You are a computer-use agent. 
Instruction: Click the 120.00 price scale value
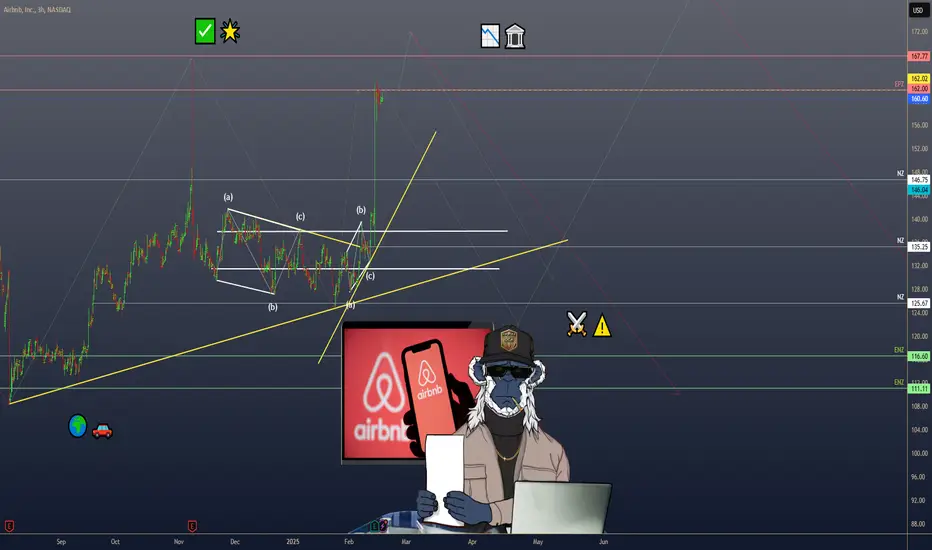[919, 336]
